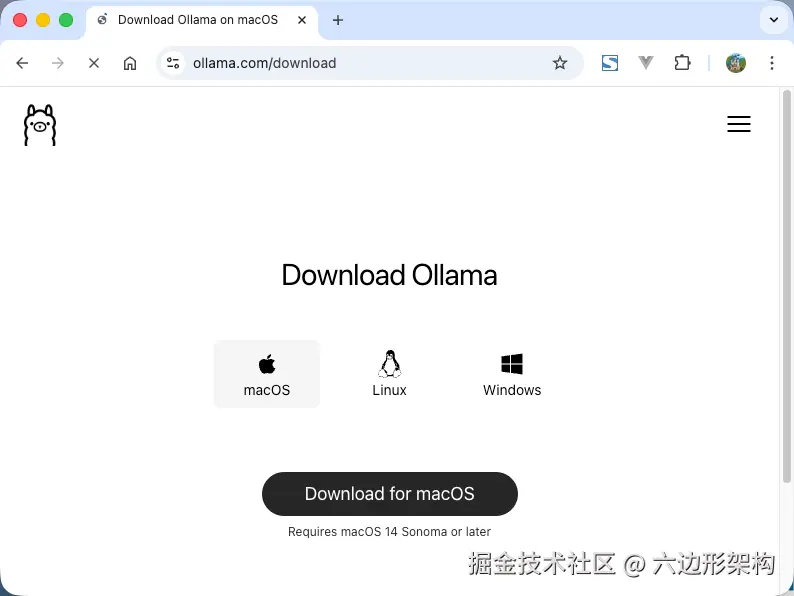The height and width of the screenshot is (596, 794).
Task: Bookmark this page with the star
Action: click(x=560, y=63)
